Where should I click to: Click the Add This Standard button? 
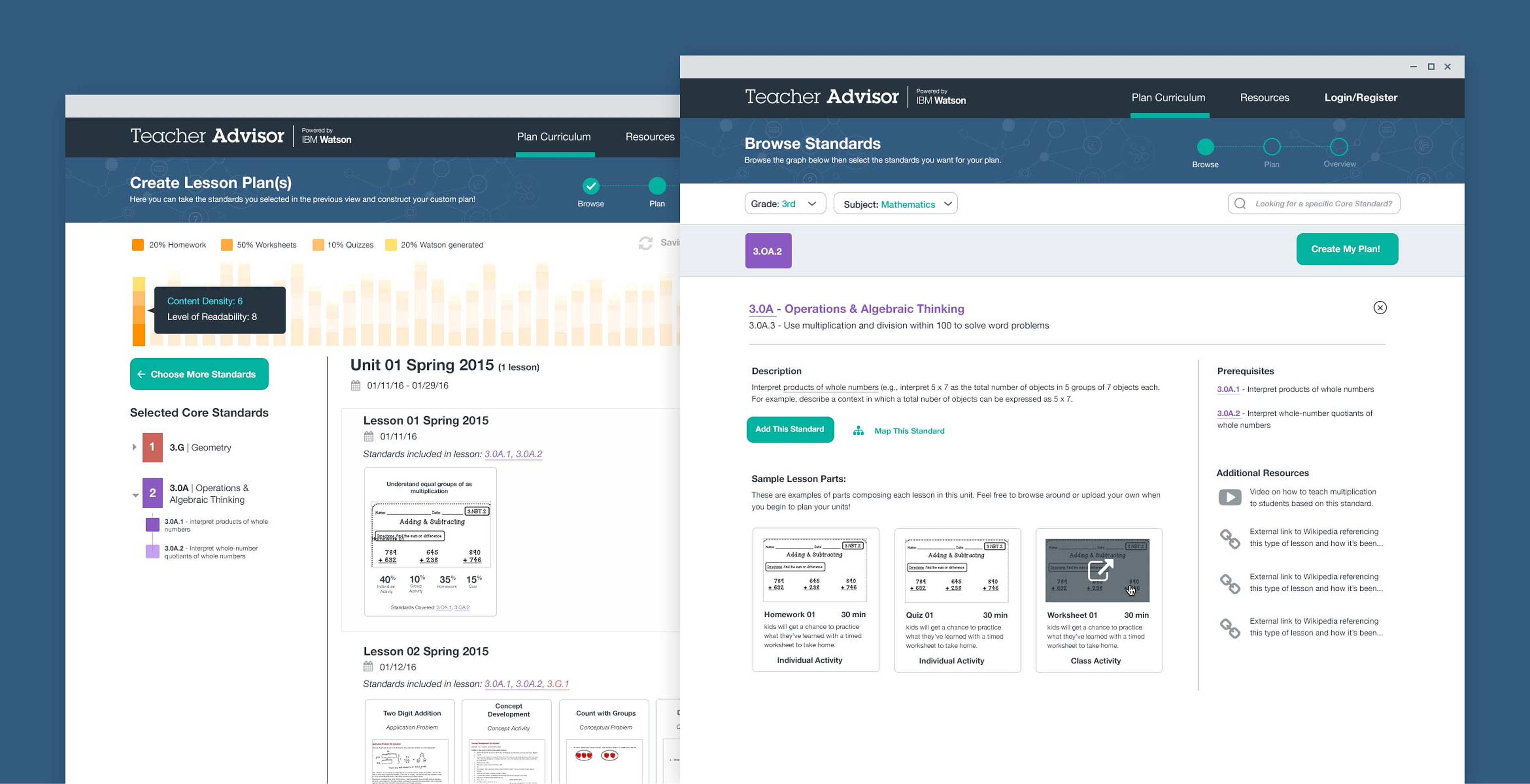point(789,429)
